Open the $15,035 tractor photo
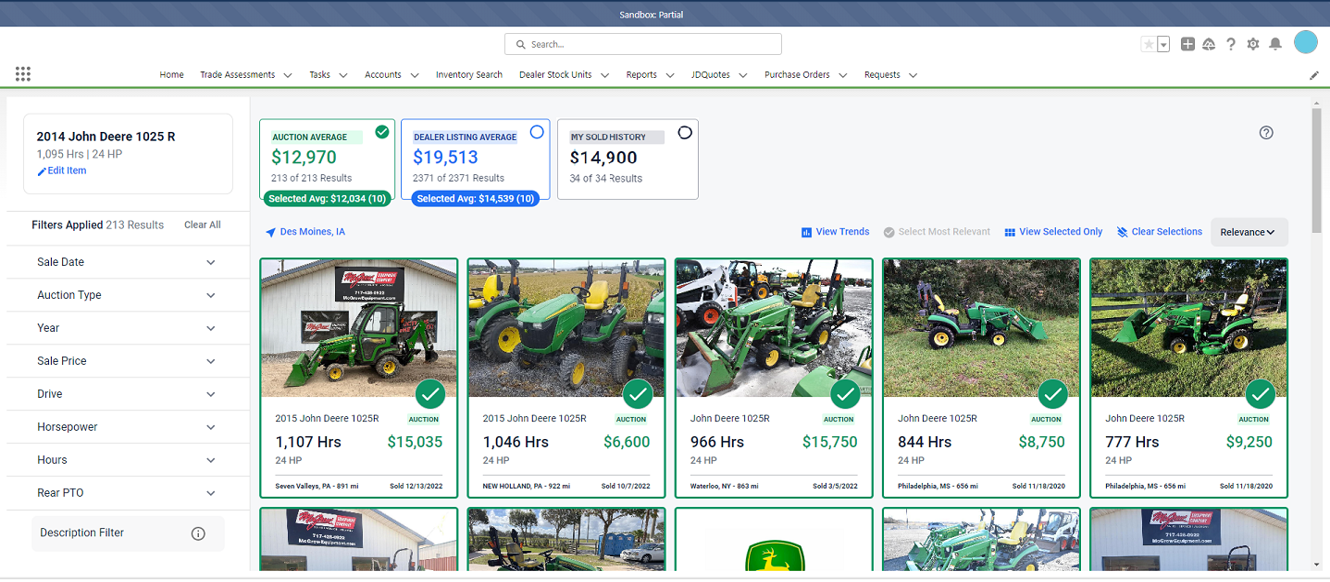This screenshot has width=1330, height=582. click(x=359, y=329)
